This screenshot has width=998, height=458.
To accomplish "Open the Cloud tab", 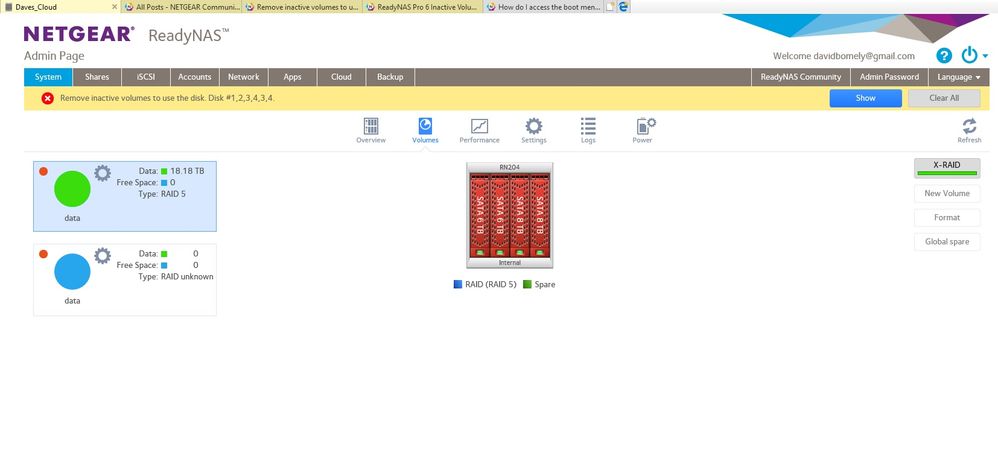I will [x=341, y=77].
